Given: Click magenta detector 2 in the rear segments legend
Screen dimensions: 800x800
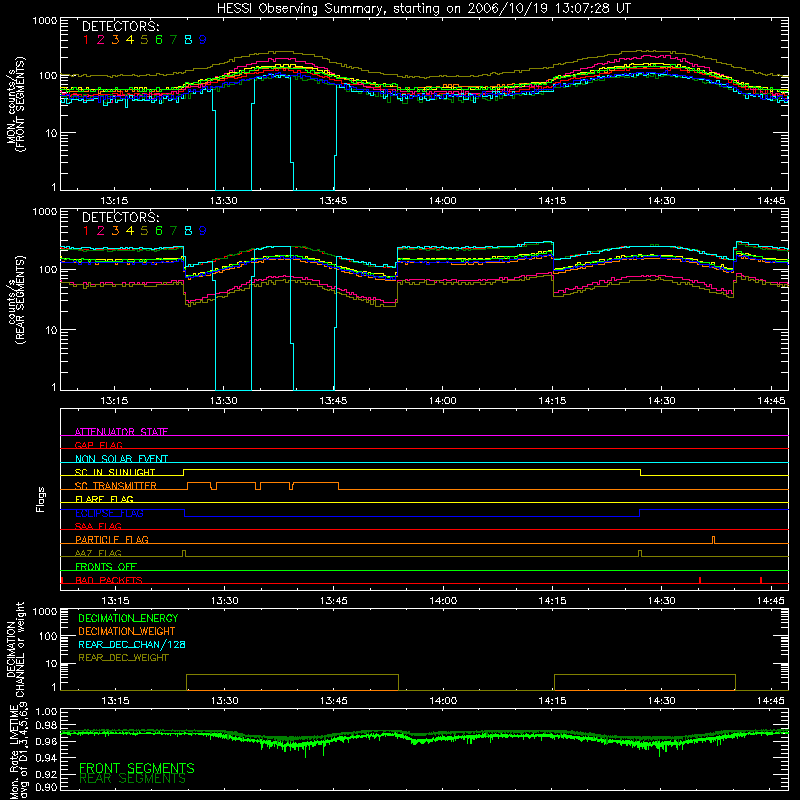Looking at the screenshot, I should coord(101,231).
